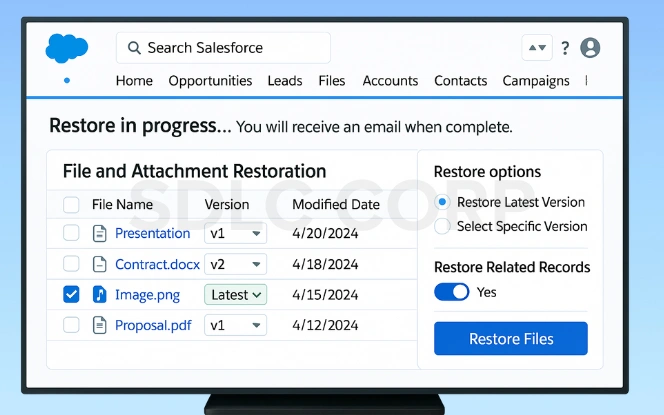Switch to the Campaigns tab
Viewport: 664px width, 415px height.
coord(536,81)
